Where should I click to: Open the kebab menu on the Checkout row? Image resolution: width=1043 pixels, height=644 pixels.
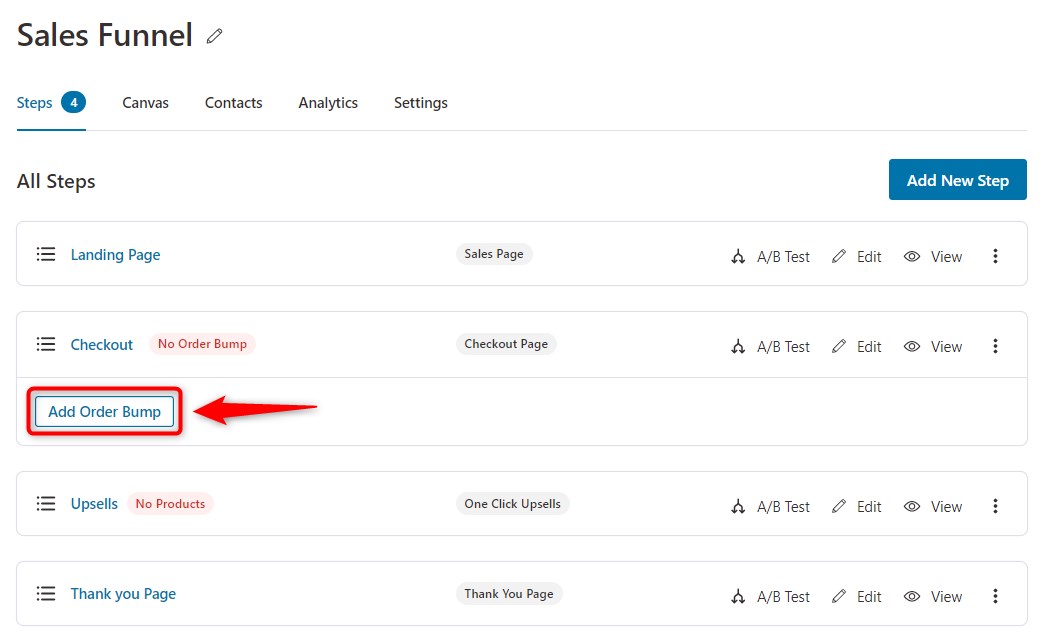click(996, 346)
